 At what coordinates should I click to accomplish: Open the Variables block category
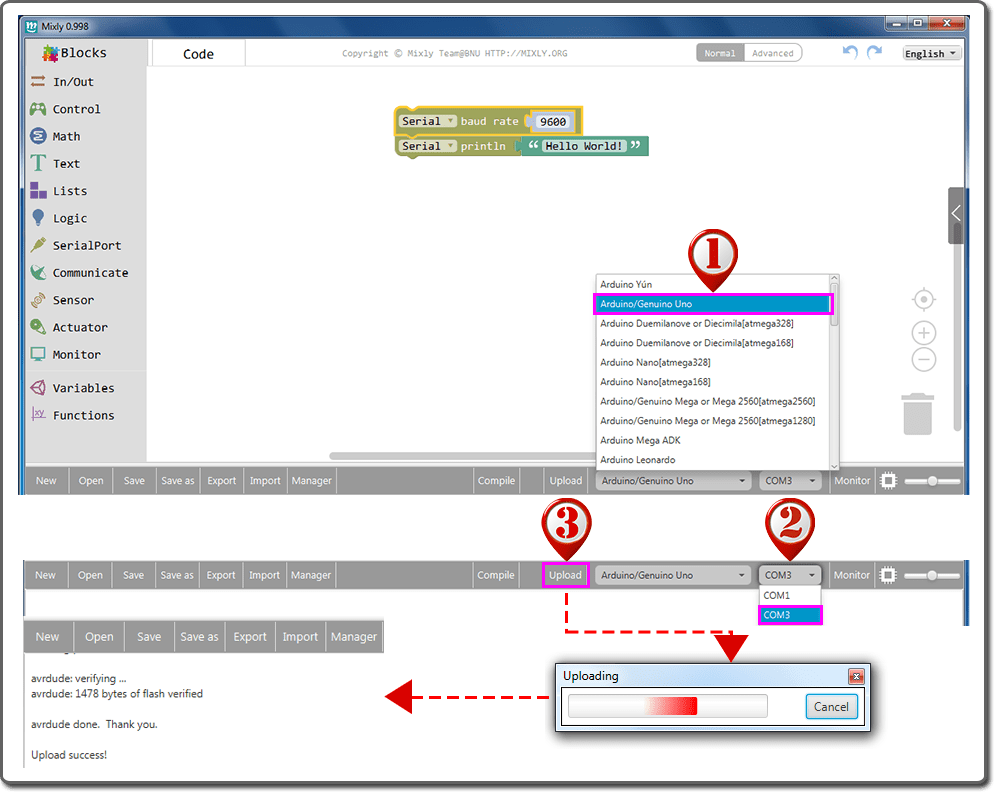(83, 389)
